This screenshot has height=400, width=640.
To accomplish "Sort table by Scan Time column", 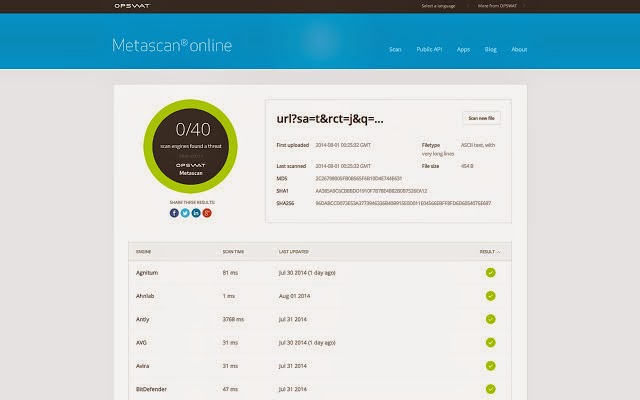I will click(x=233, y=252).
